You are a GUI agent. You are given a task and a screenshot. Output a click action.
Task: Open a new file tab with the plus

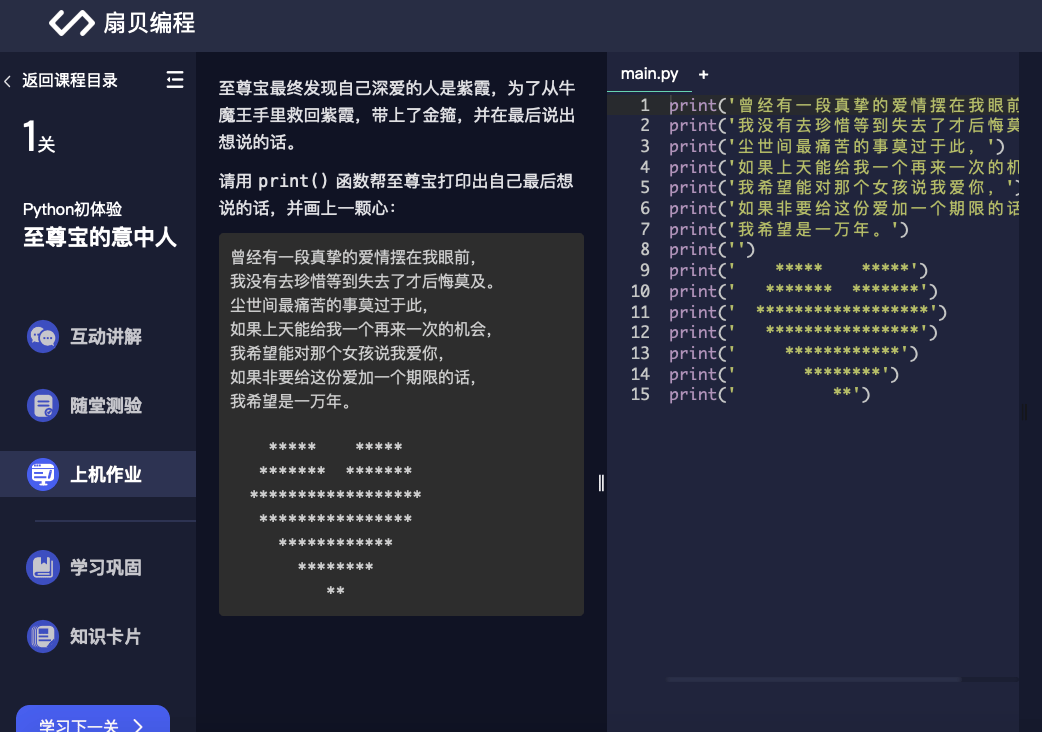703,73
